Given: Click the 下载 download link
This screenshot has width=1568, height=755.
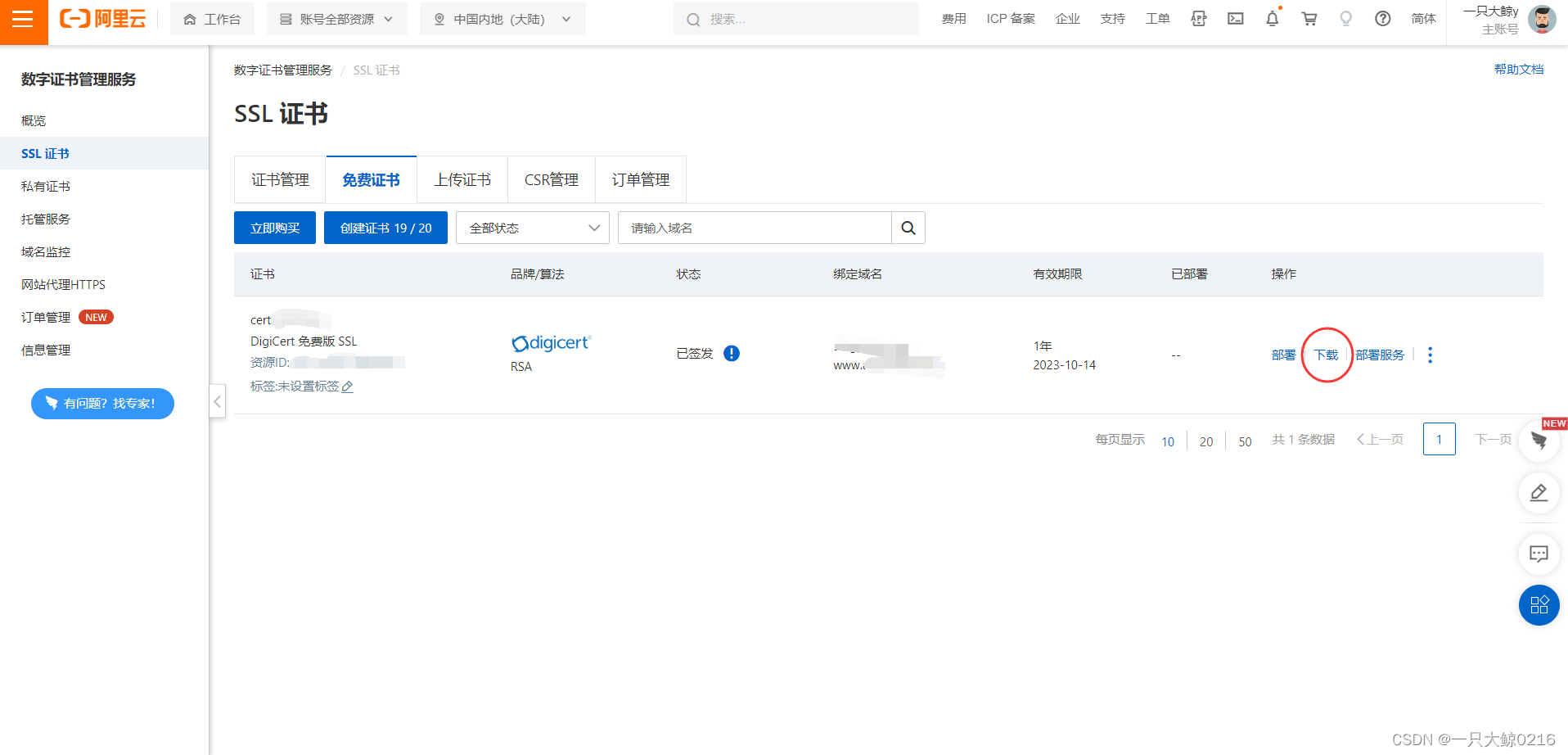Looking at the screenshot, I should pyautogui.click(x=1326, y=355).
